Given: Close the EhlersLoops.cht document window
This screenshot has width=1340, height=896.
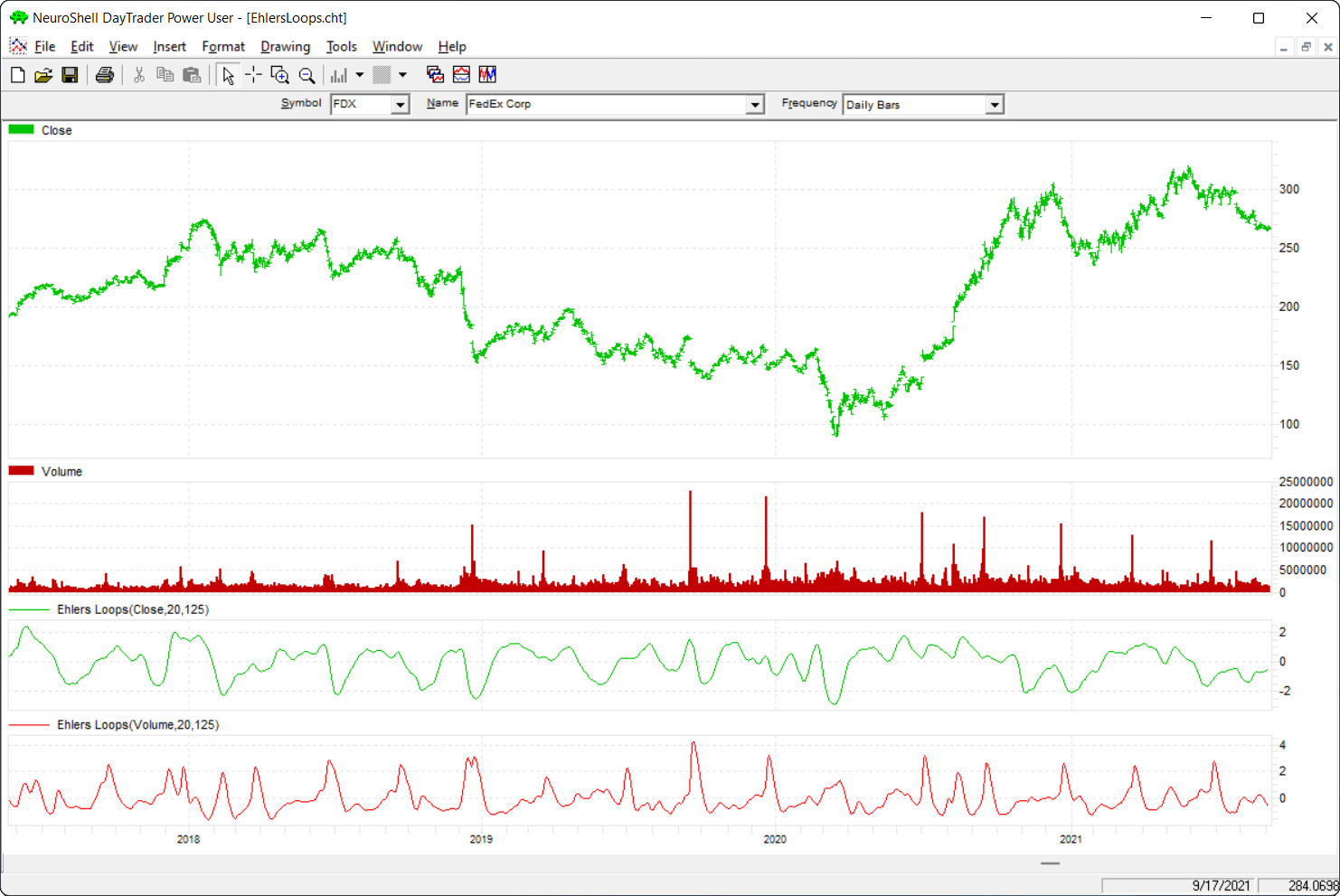Looking at the screenshot, I should click(x=1328, y=47).
